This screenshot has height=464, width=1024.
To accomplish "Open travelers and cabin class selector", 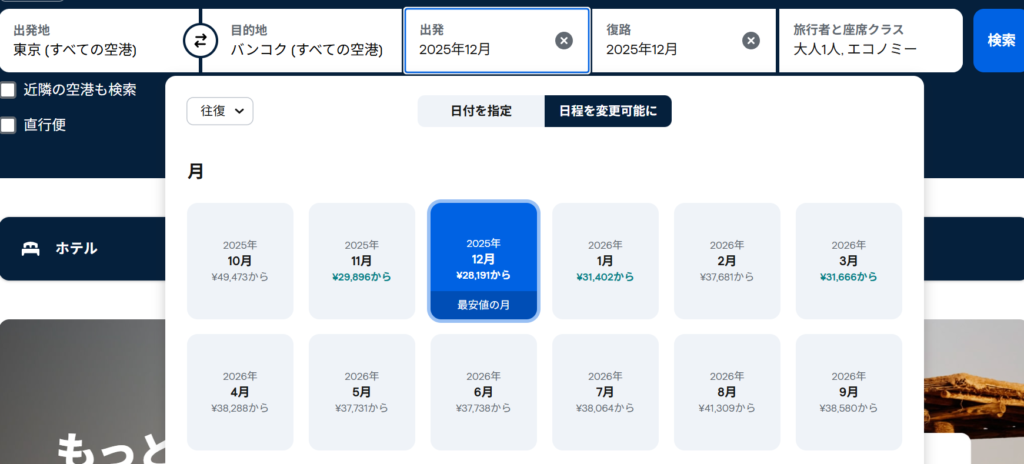I will tap(868, 41).
